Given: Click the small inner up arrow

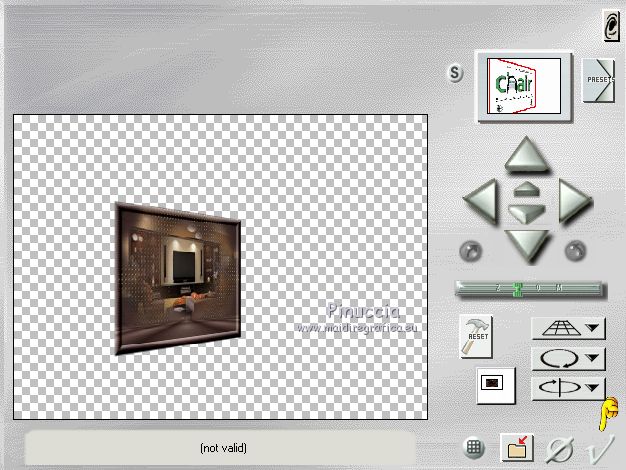Looking at the screenshot, I should pyautogui.click(x=527, y=189).
